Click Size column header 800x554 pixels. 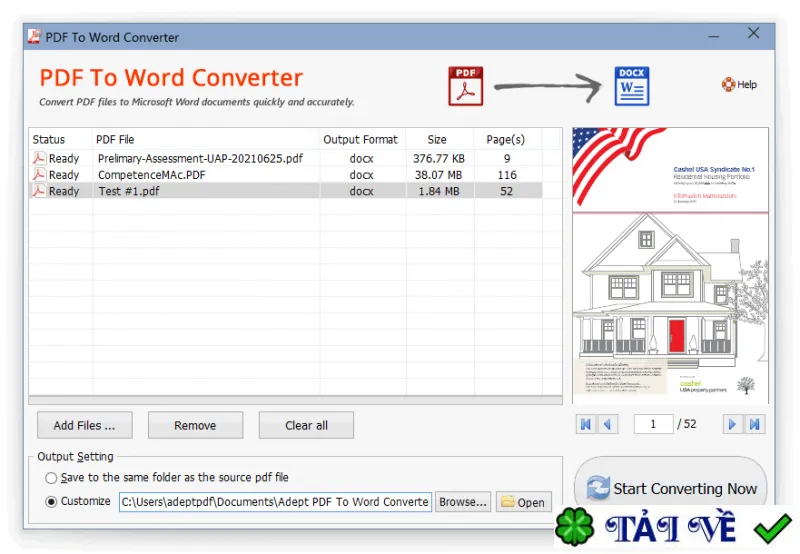point(437,139)
